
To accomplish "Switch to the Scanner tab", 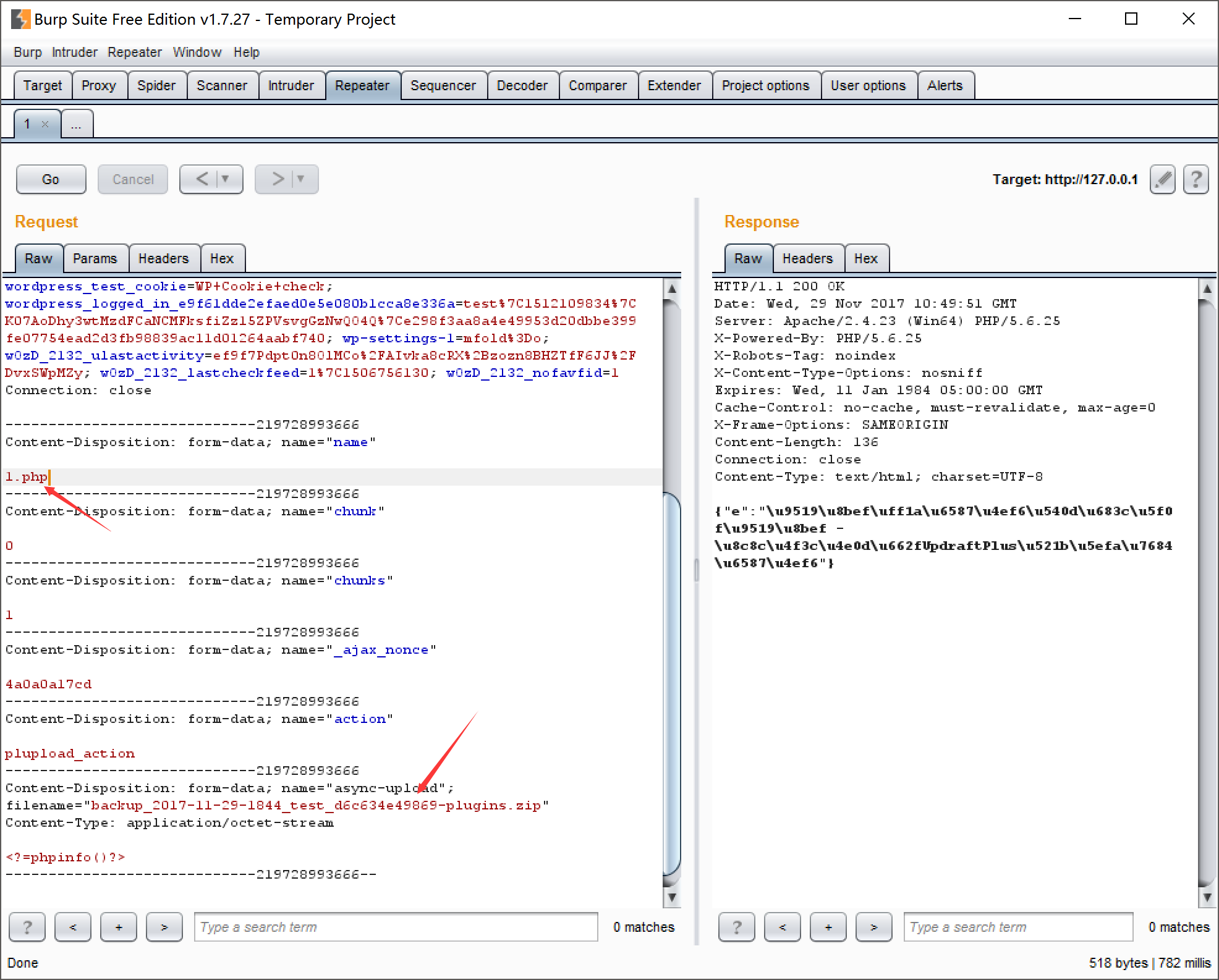I will point(222,85).
